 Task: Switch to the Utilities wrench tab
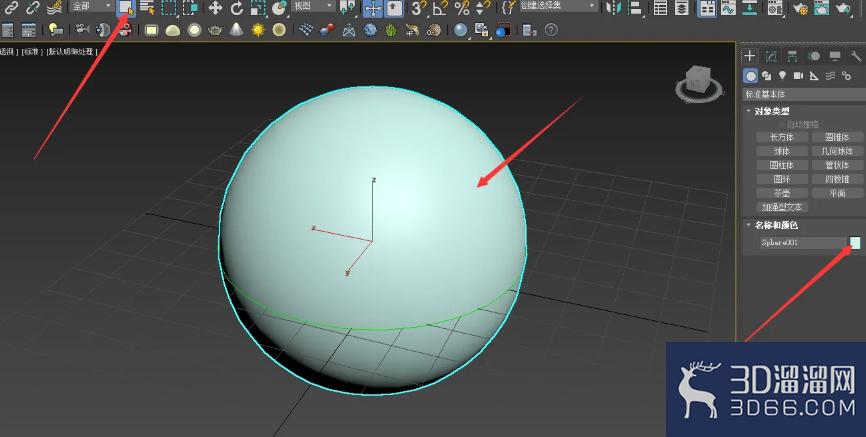[856, 56]
